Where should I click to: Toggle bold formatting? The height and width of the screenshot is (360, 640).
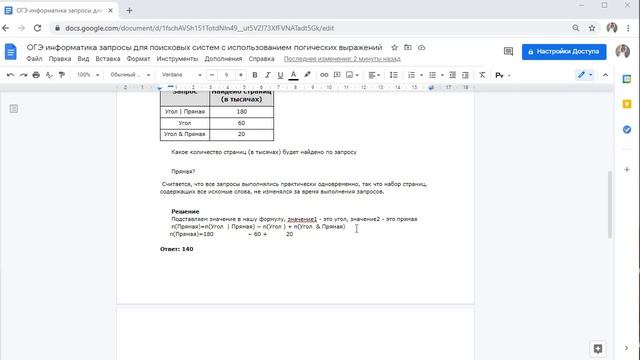tap(255, 75)
